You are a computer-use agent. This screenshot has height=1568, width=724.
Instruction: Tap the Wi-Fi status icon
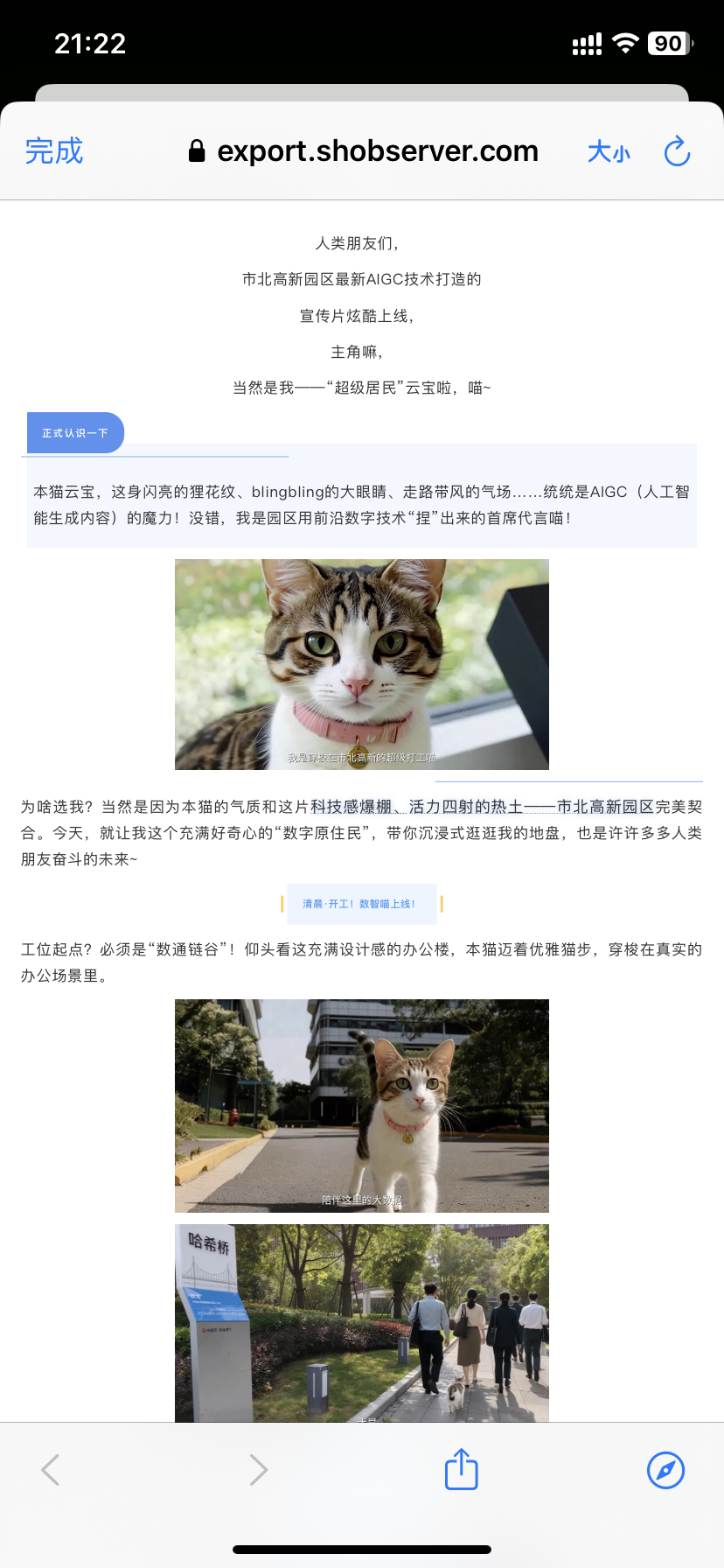tap(625, 44)
